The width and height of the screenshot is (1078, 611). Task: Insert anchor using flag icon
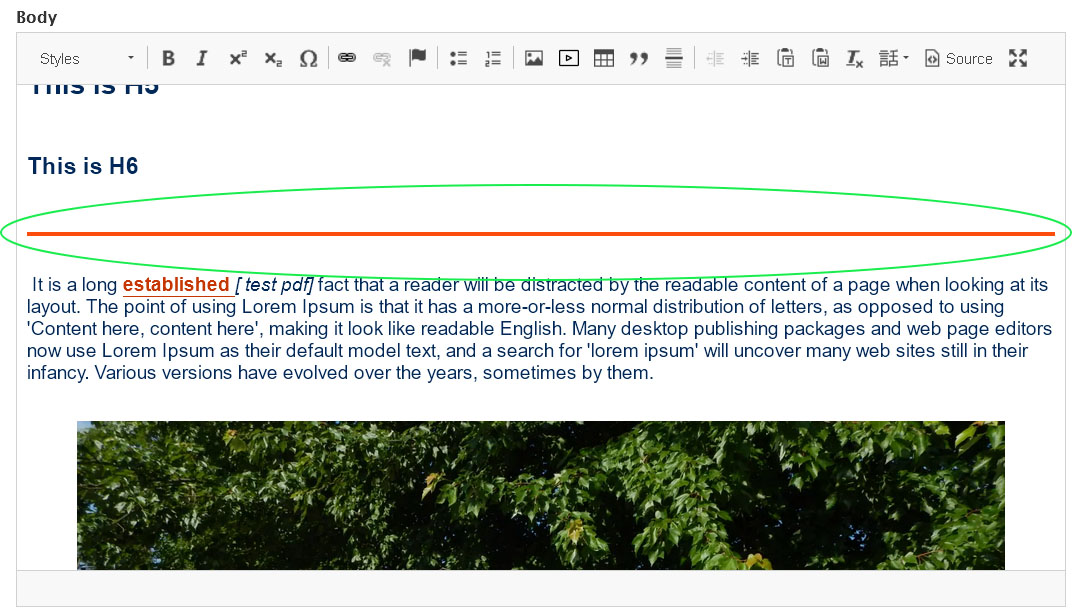click(x=417, y=58)
